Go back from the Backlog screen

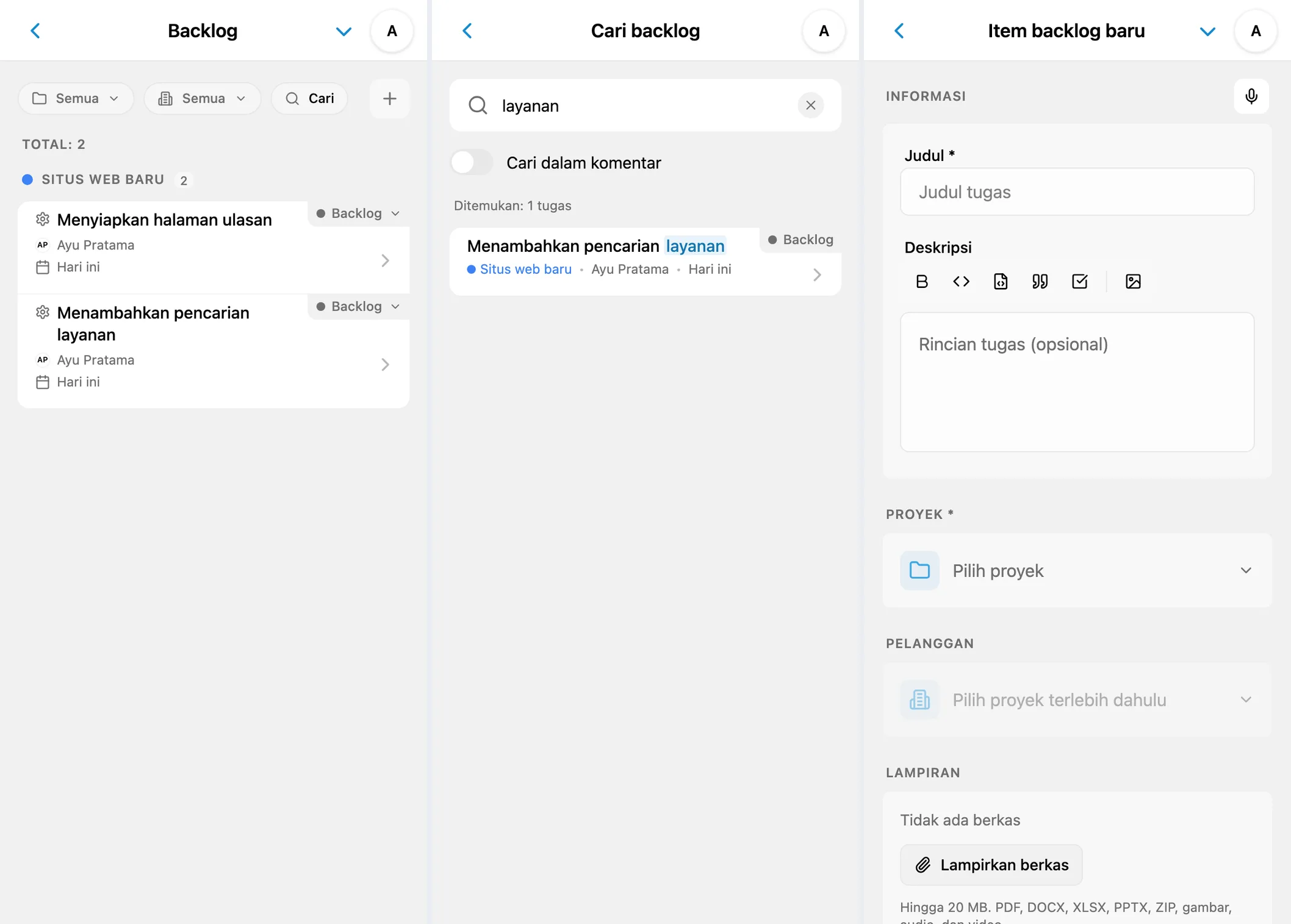point(35,30)
